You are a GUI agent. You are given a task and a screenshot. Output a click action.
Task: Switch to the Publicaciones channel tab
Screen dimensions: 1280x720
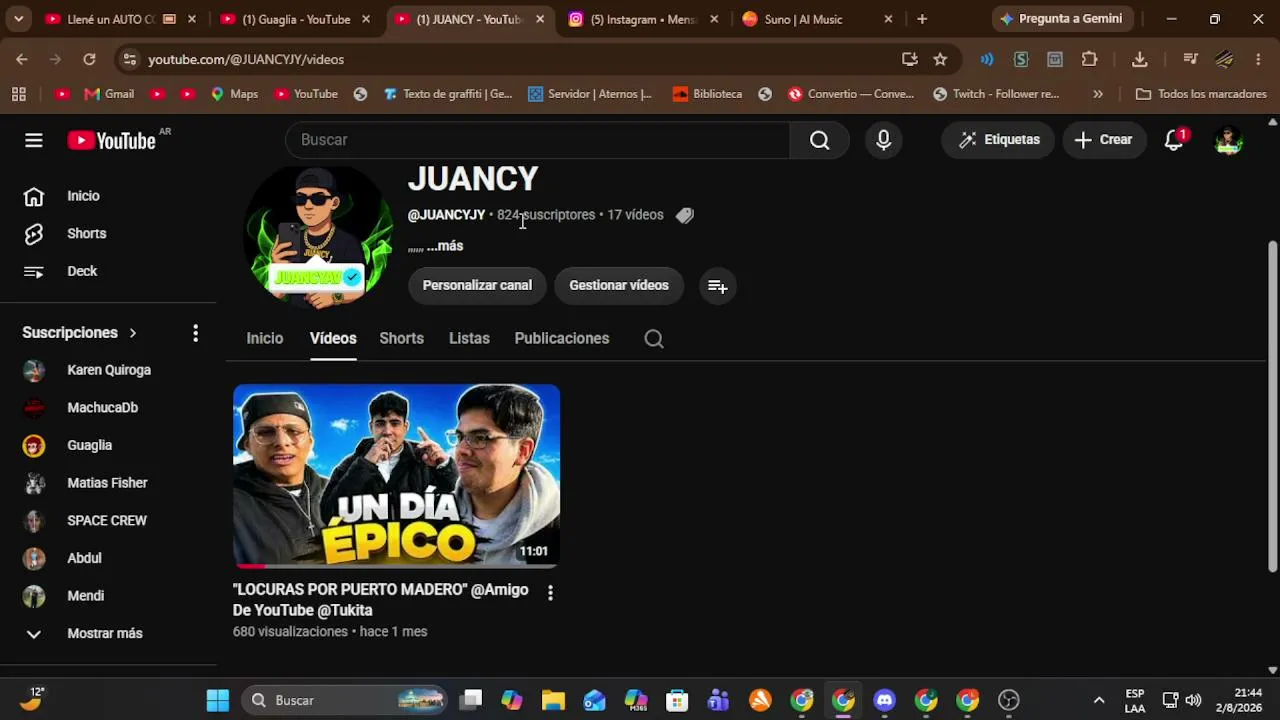[x=562, y=339]
